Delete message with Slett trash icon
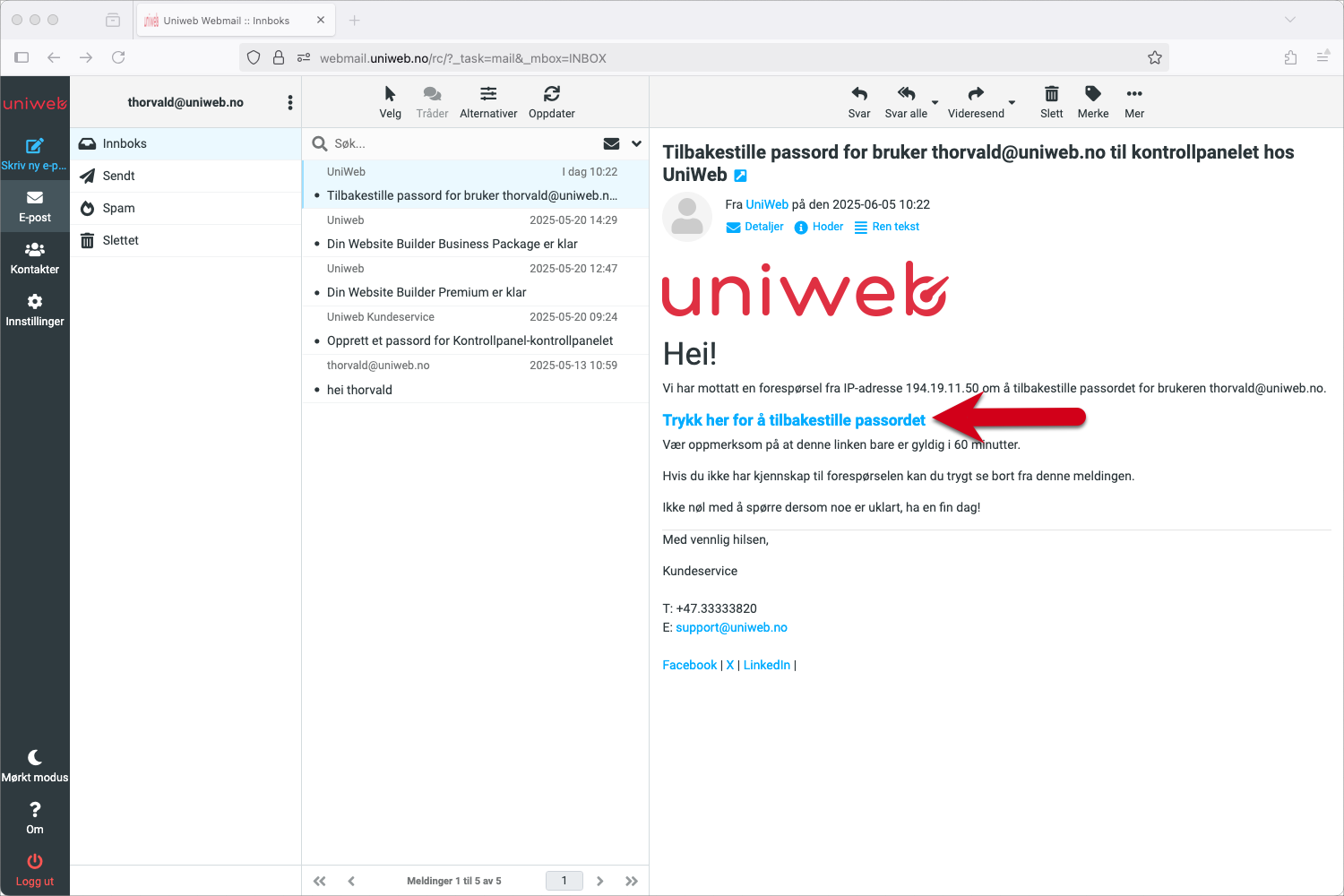The image size is (1344, 896). 1052,102
